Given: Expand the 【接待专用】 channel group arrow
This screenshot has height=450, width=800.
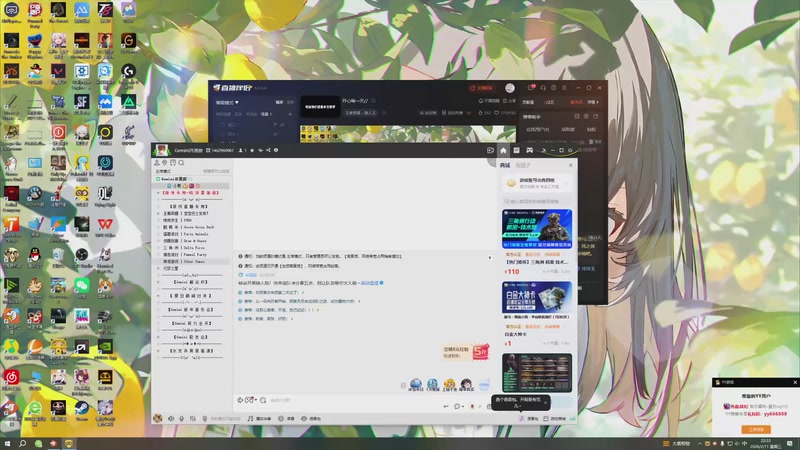Looking at the screenshot, I should click(158, 193).
